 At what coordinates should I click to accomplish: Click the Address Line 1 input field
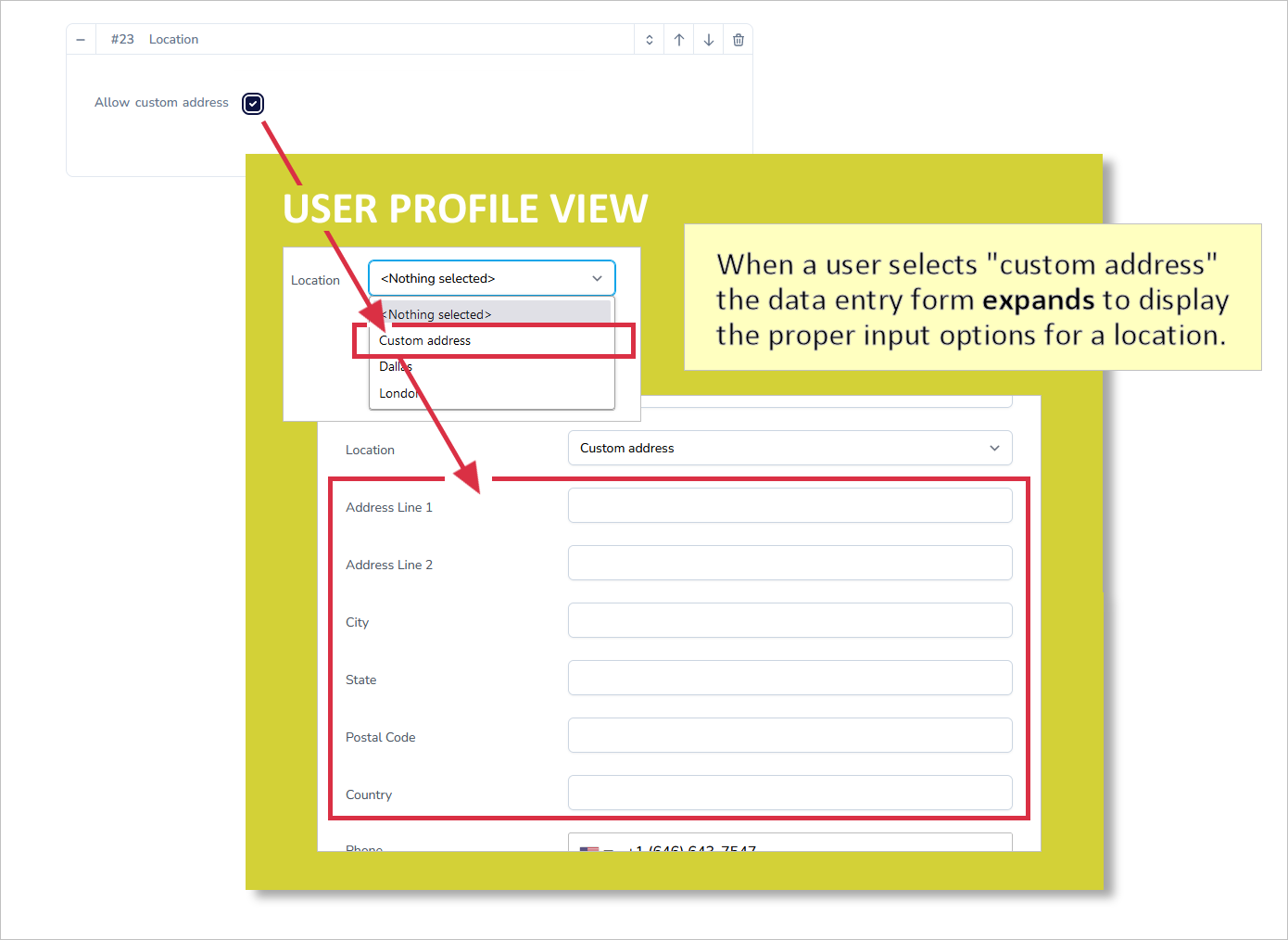(x=789, y=505)
